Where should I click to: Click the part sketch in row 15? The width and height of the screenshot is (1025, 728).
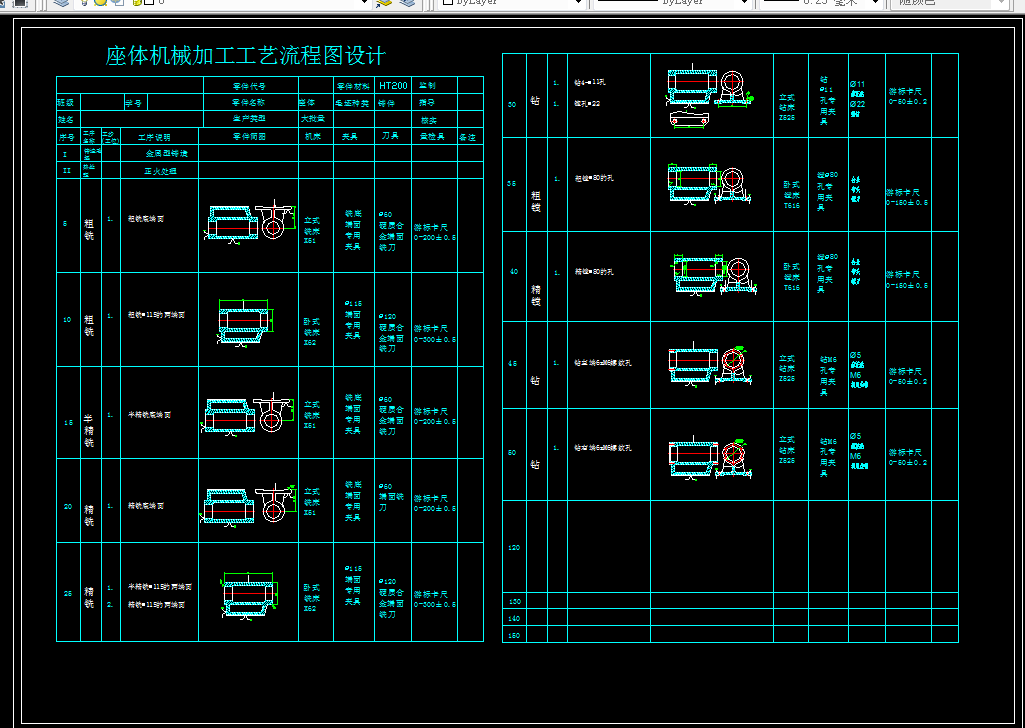(247, 414)
